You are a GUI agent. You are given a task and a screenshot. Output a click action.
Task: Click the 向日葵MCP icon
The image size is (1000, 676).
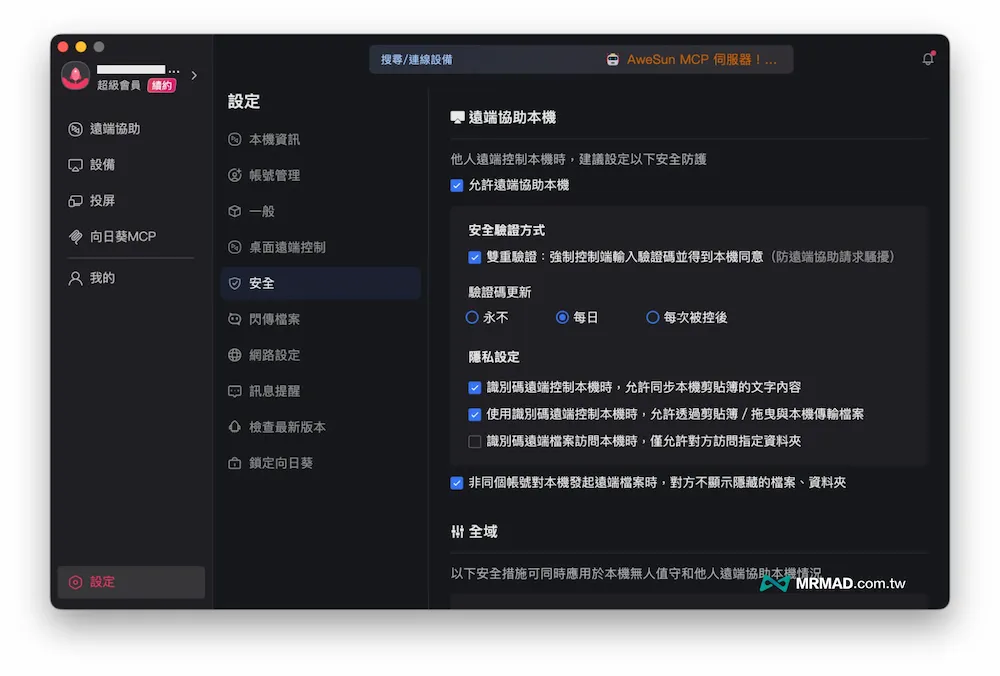[x=75, y=237]
